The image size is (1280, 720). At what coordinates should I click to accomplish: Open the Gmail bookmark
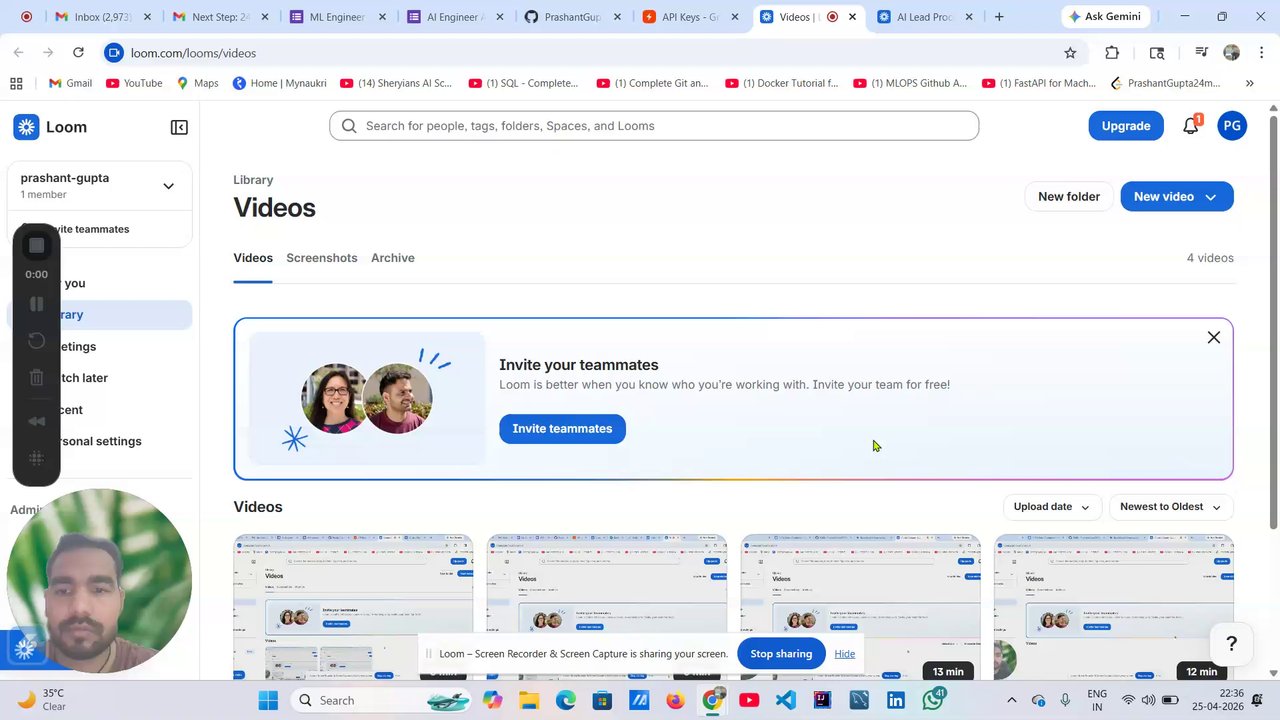click(x=69, y=83)
